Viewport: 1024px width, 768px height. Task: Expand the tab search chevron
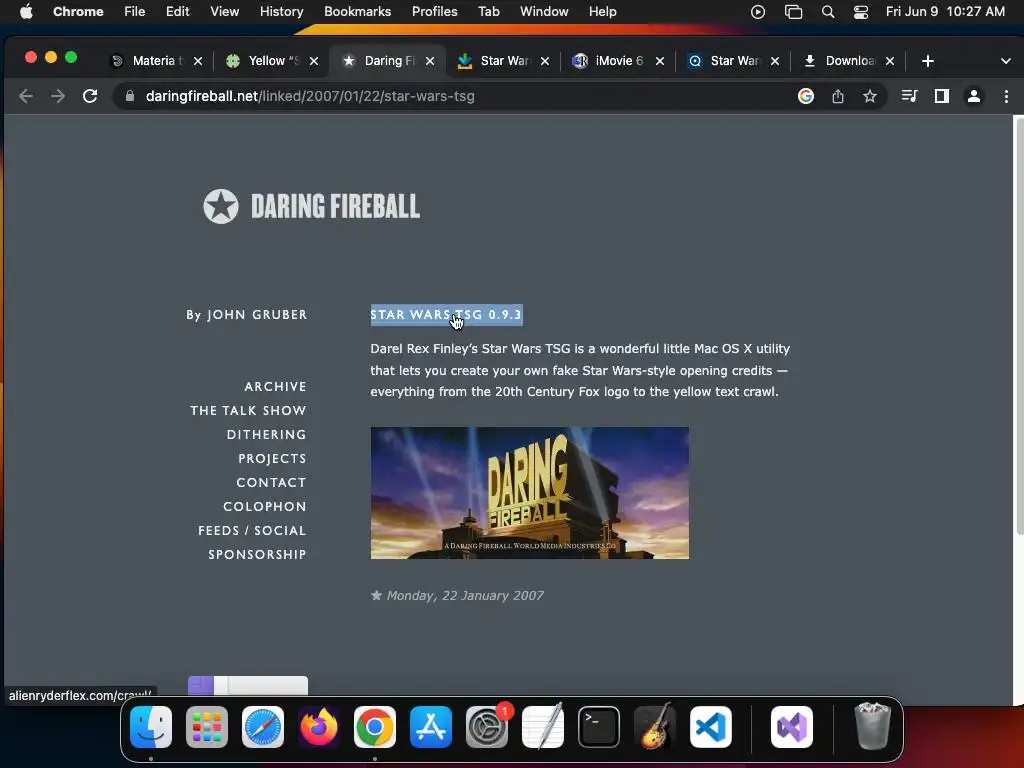coord(1006,61)
